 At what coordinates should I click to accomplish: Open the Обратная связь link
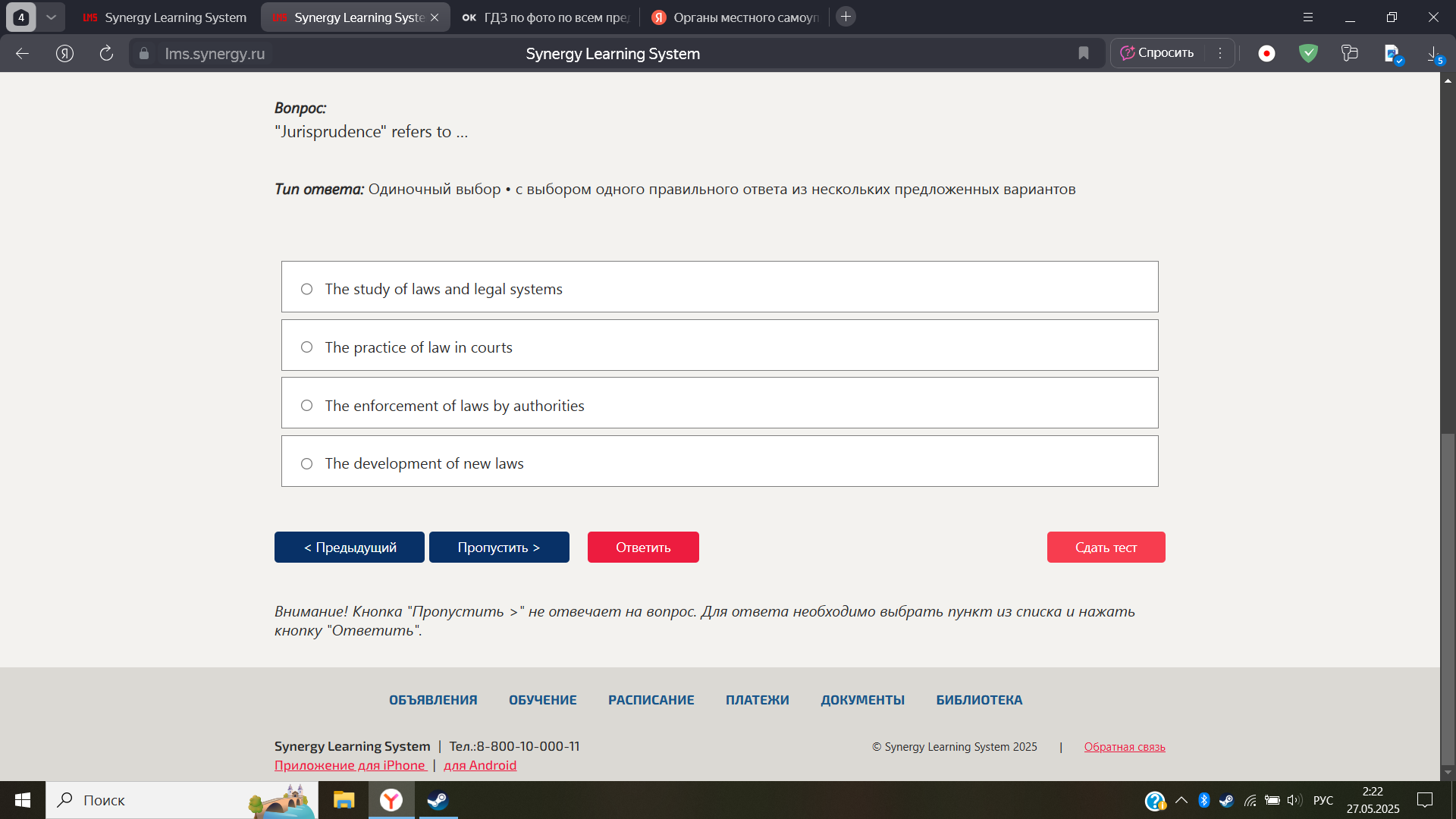click(1125, 747)
